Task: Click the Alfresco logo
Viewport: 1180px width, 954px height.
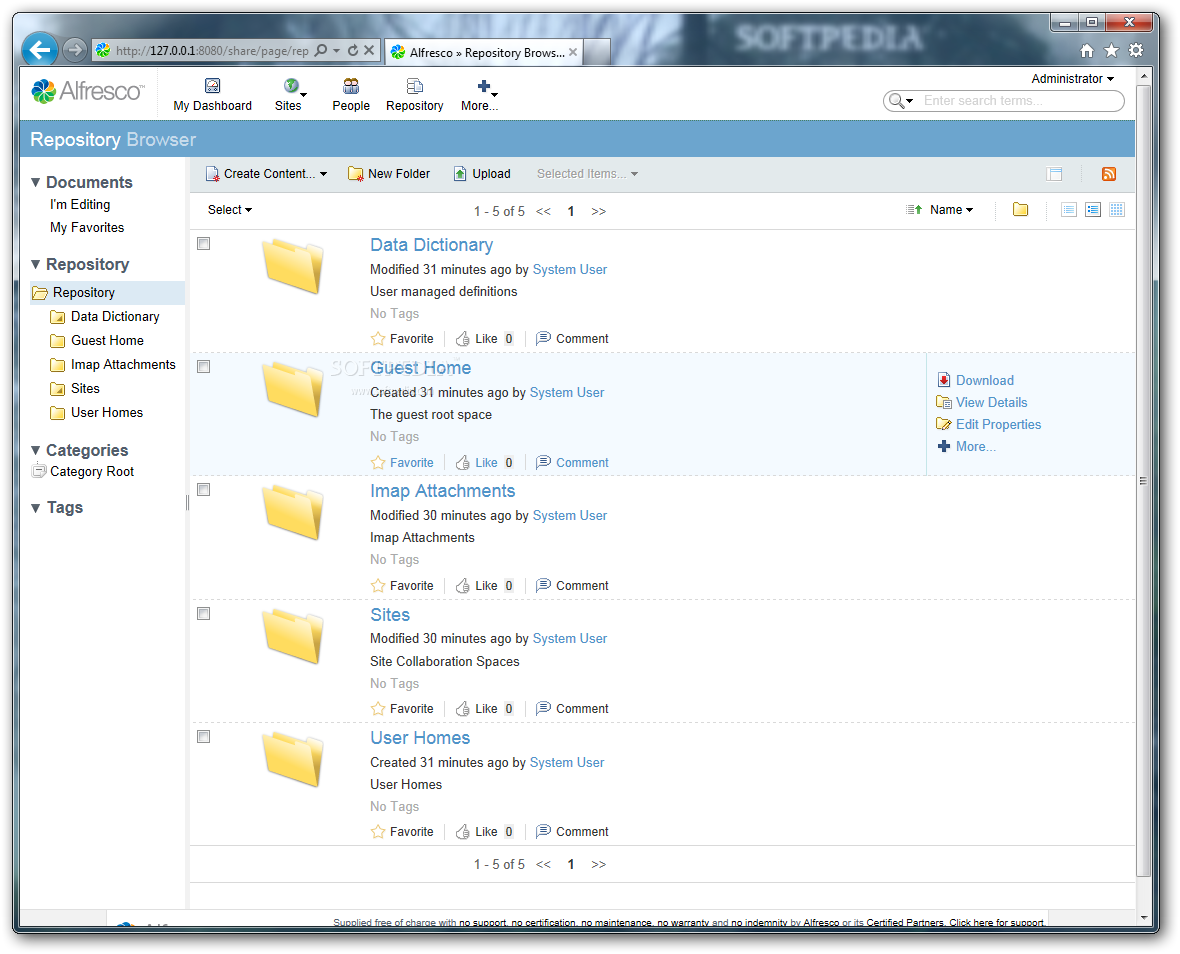Action: click(x=87, y=91)
